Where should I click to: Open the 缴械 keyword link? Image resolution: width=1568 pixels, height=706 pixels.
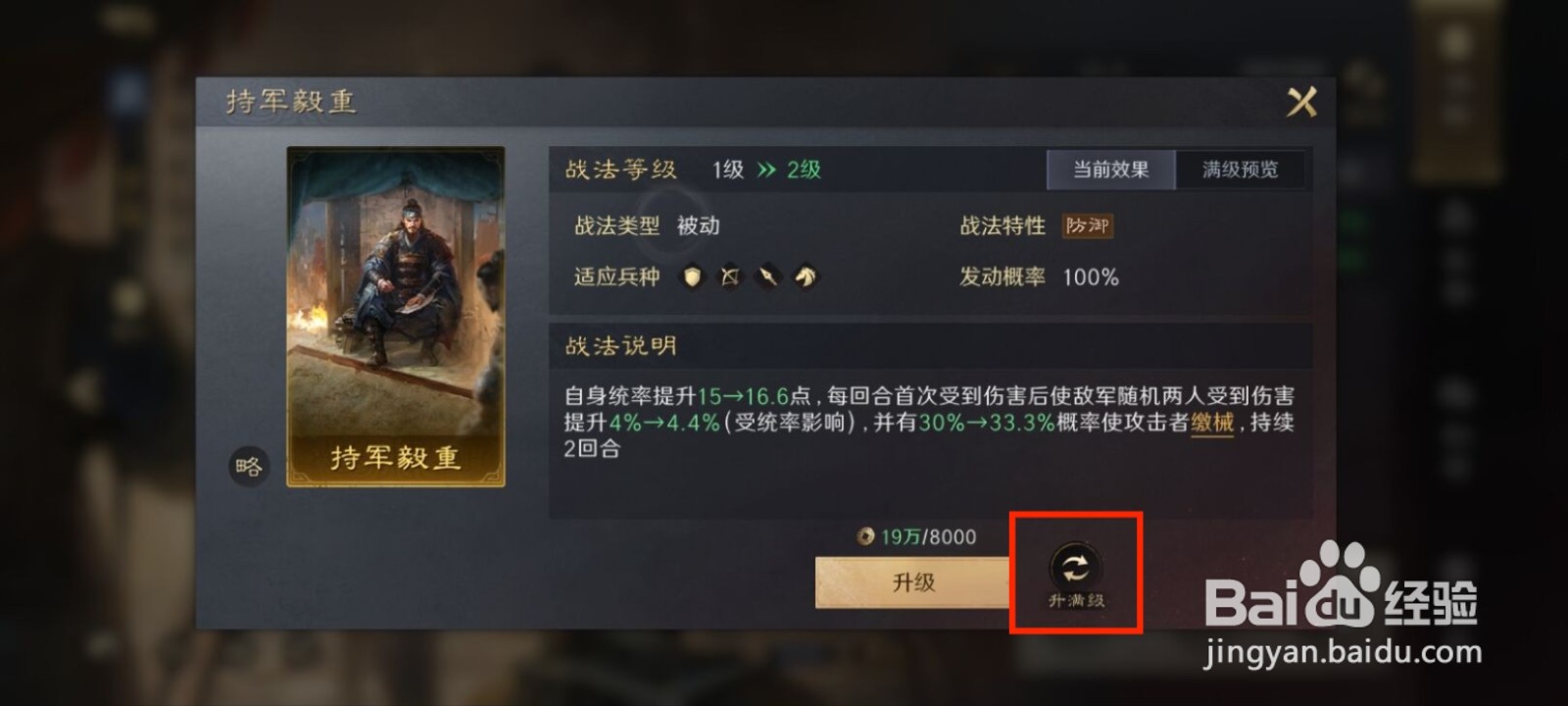point(1212,423)
